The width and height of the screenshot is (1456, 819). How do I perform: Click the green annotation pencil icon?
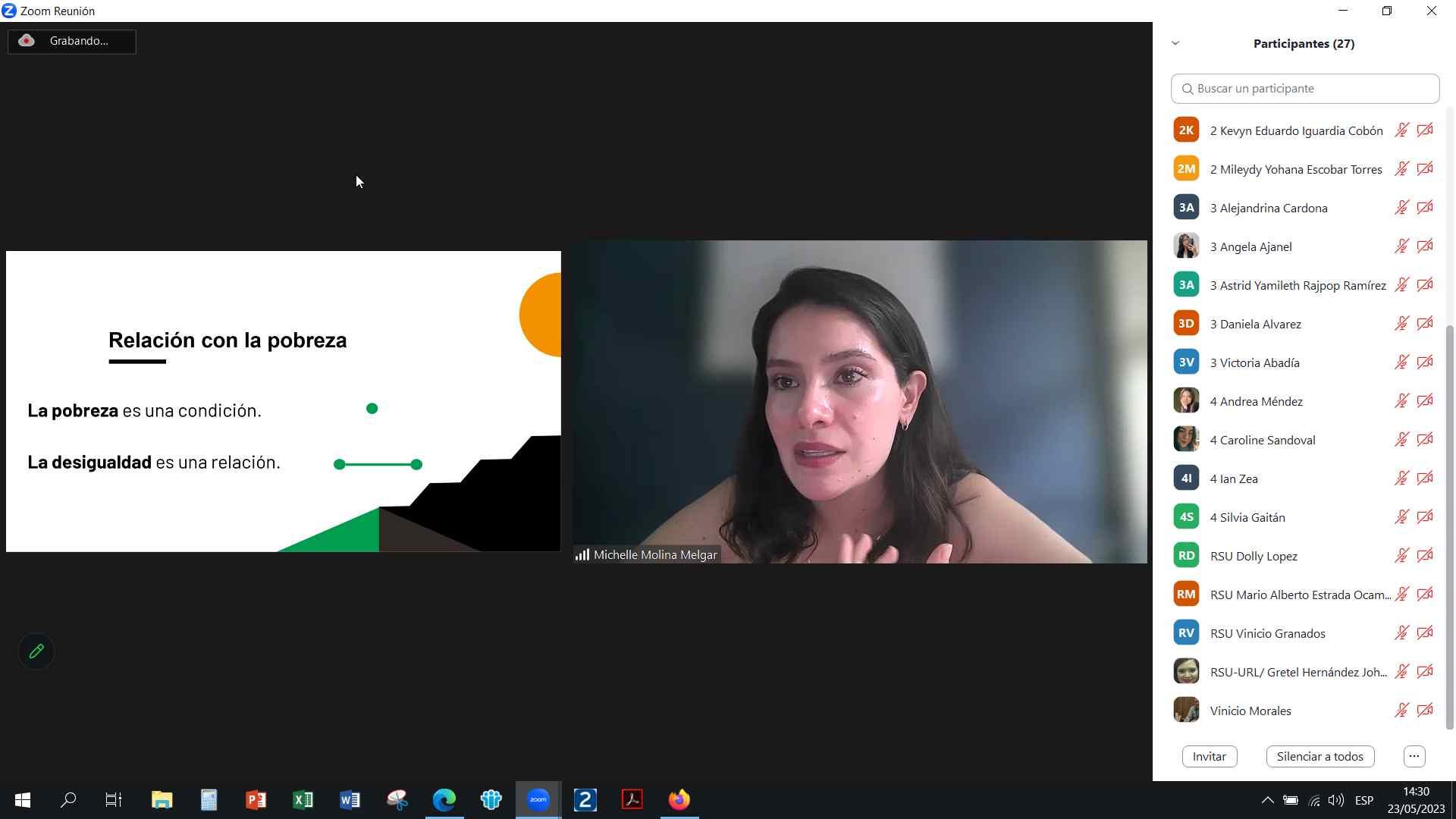click(x=36, y=651)
